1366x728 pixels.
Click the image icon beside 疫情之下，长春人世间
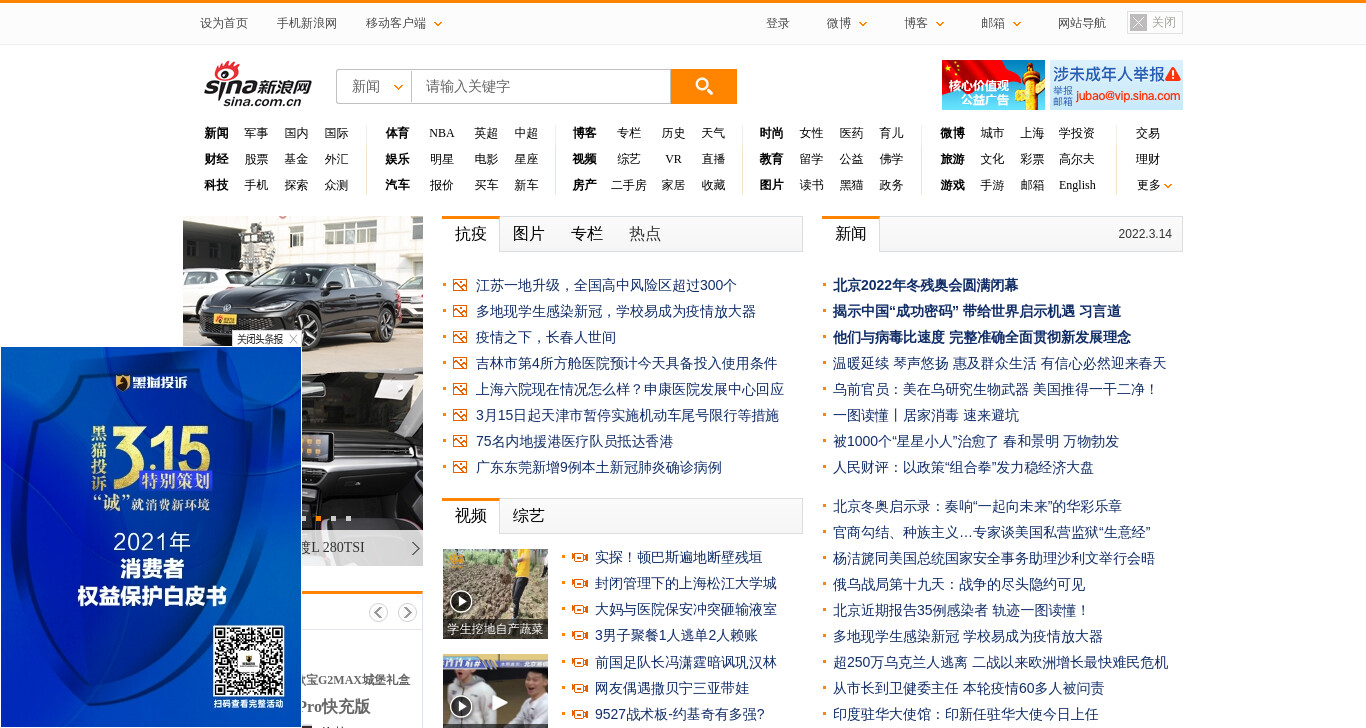(460, 337)
